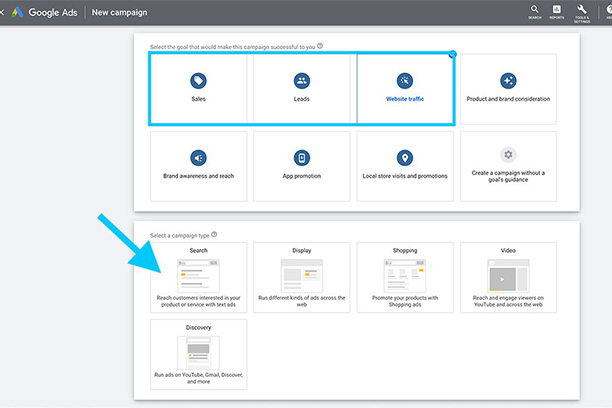Open Tools & Settings wrench icon
Image resolution: width=612 pixels, height=408 pixels.
click(x=582, y=13)
